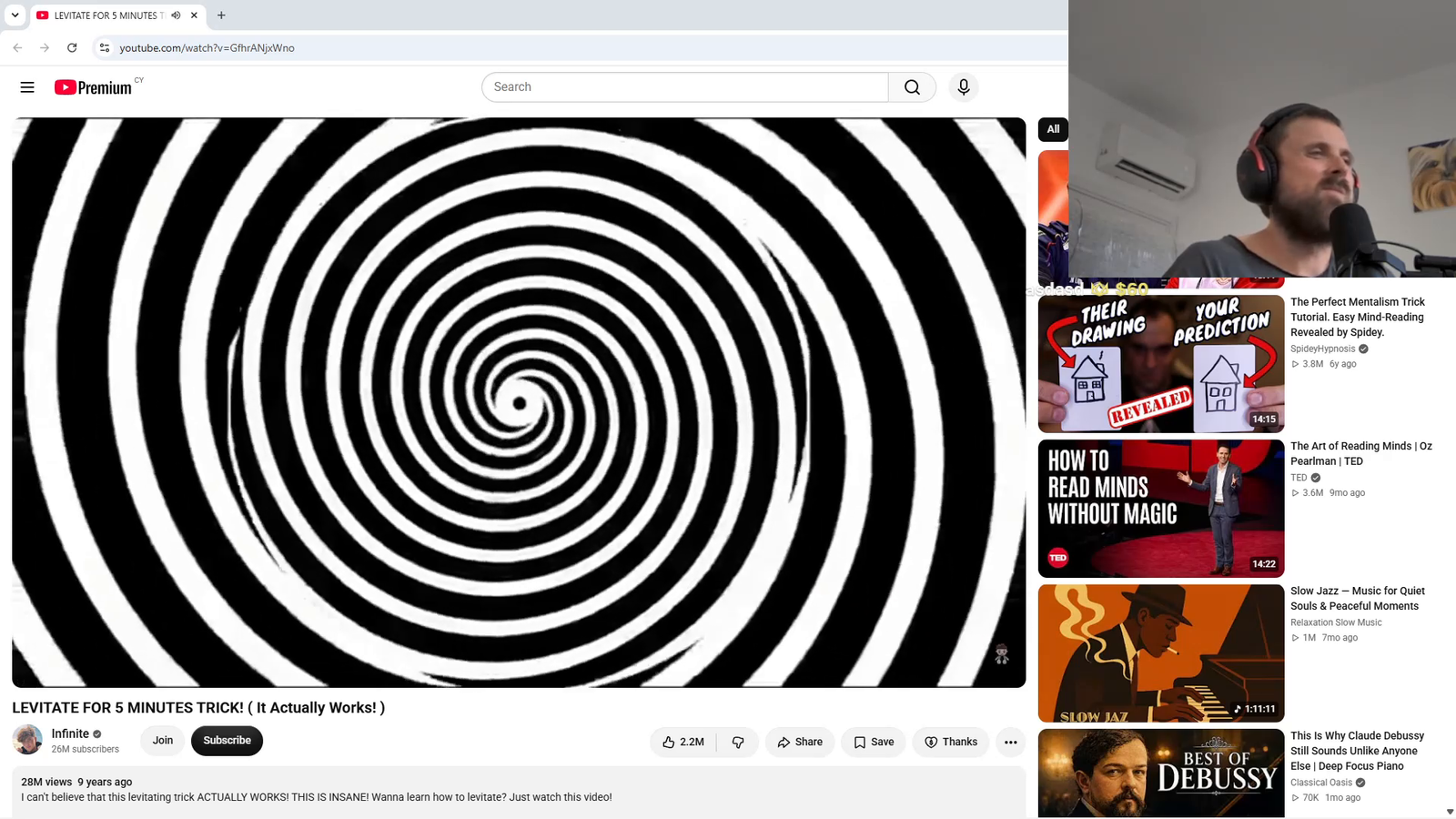This screenshot has width=1456, height=819.
Task: Open Best of Debussy thumbnail
Action: click(1161, 773)
